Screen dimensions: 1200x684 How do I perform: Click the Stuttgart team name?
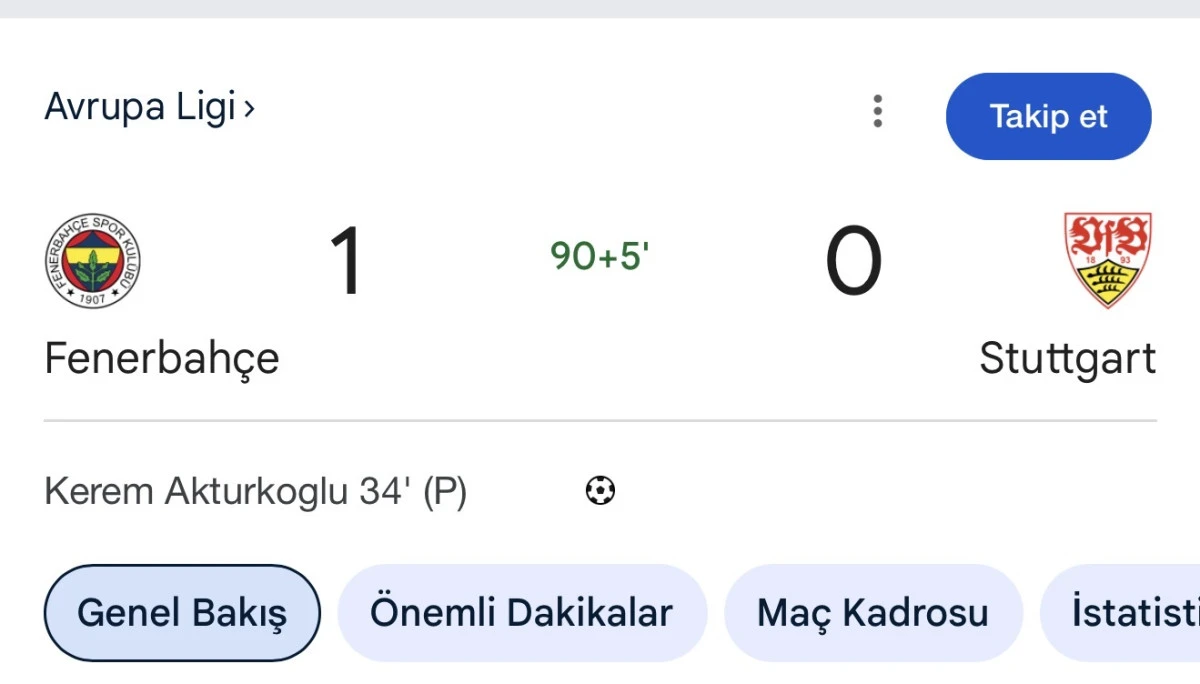click(1067, 358)
